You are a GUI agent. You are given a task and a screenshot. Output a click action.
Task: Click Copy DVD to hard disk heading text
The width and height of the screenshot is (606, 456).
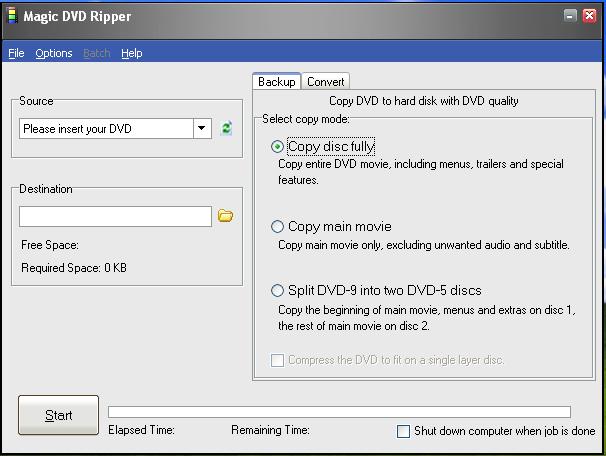click(x=424, y=101)
